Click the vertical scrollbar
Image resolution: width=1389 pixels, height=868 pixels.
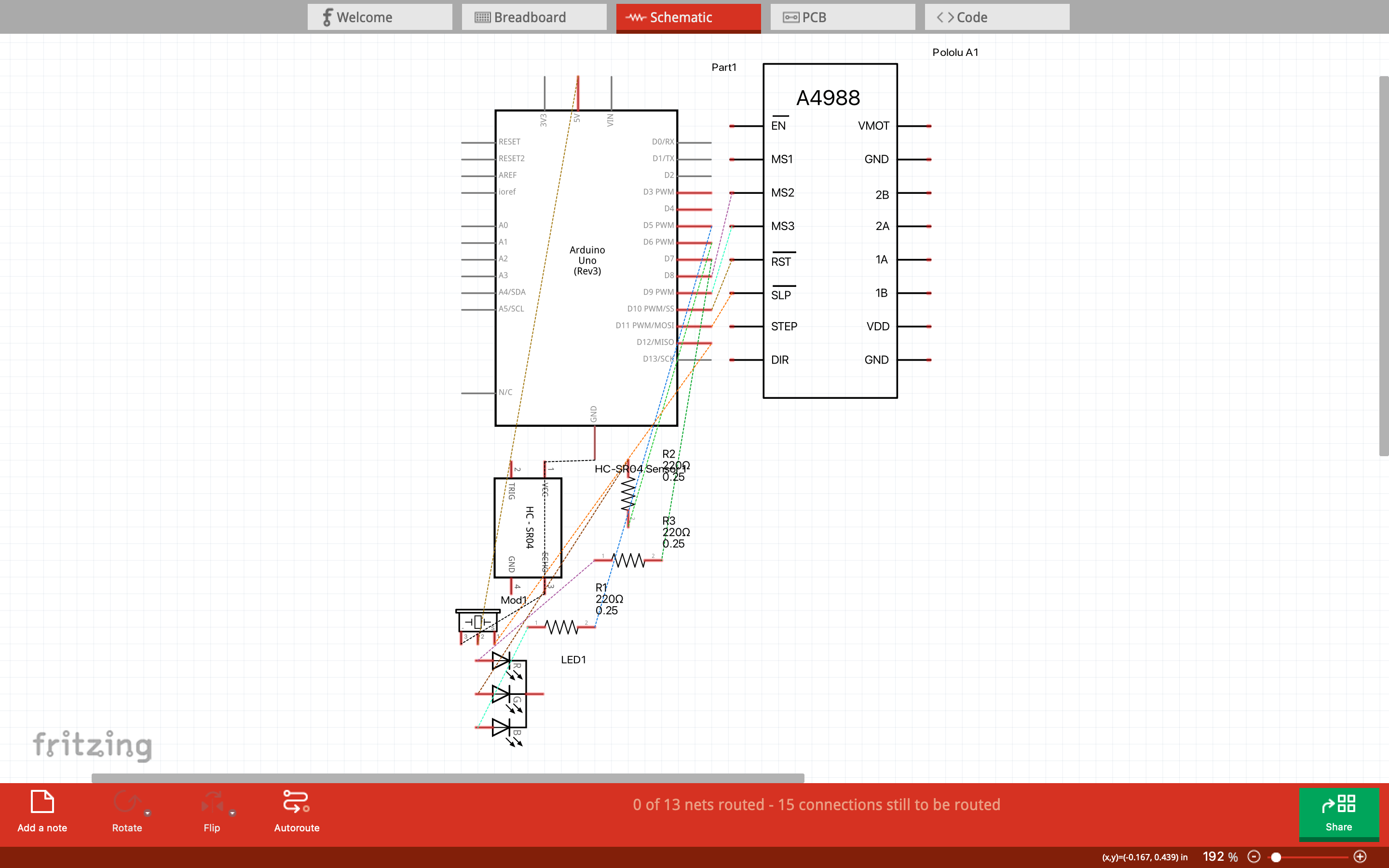[1384, 266]
